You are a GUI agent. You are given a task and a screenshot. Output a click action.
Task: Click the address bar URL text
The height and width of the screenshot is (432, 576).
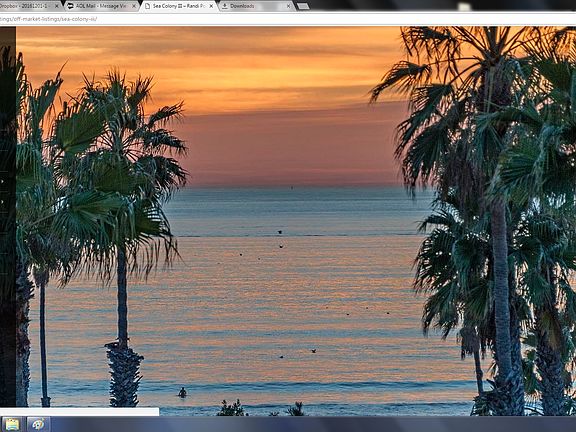point(48,19)
